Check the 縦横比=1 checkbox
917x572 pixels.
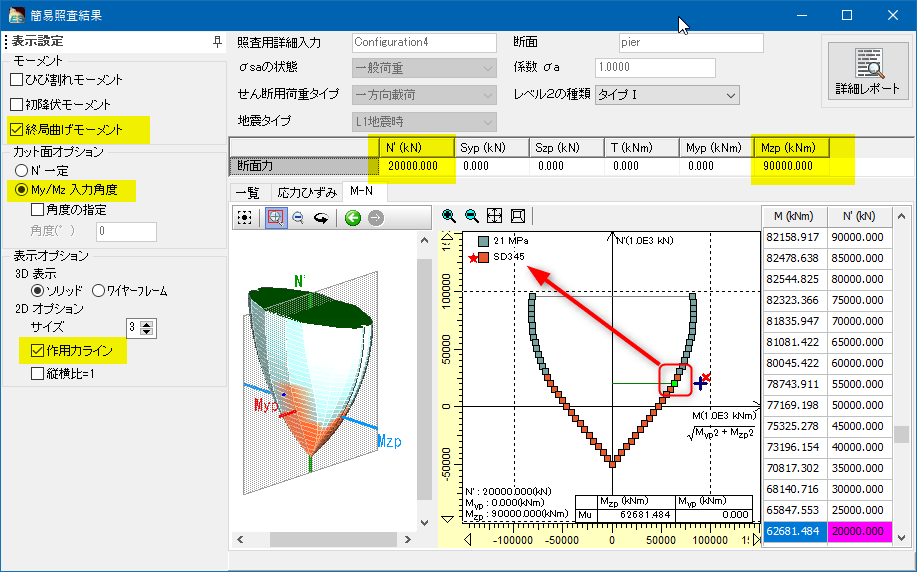[x=37, y=373]
